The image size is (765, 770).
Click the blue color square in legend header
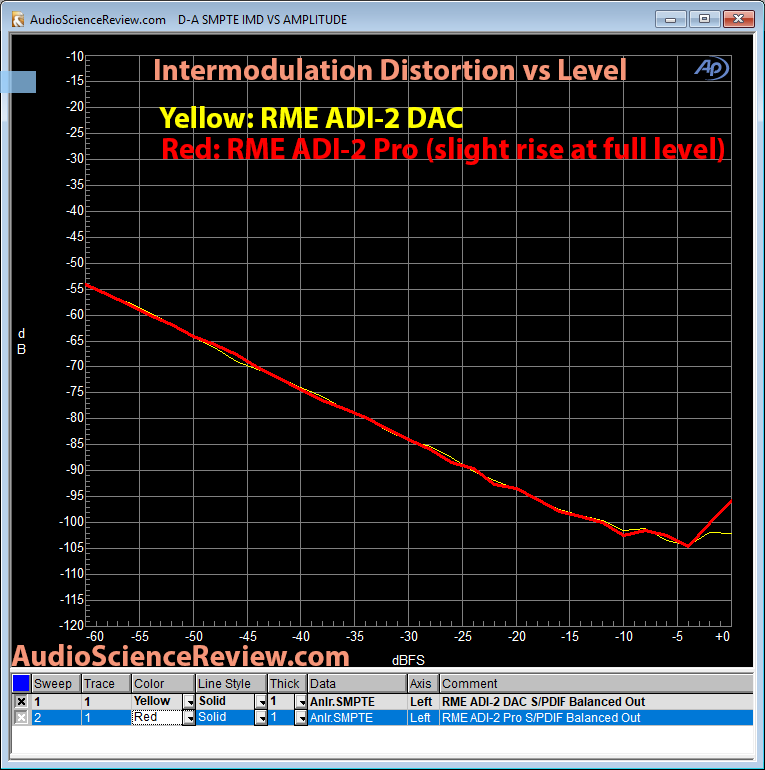[21, 683]
